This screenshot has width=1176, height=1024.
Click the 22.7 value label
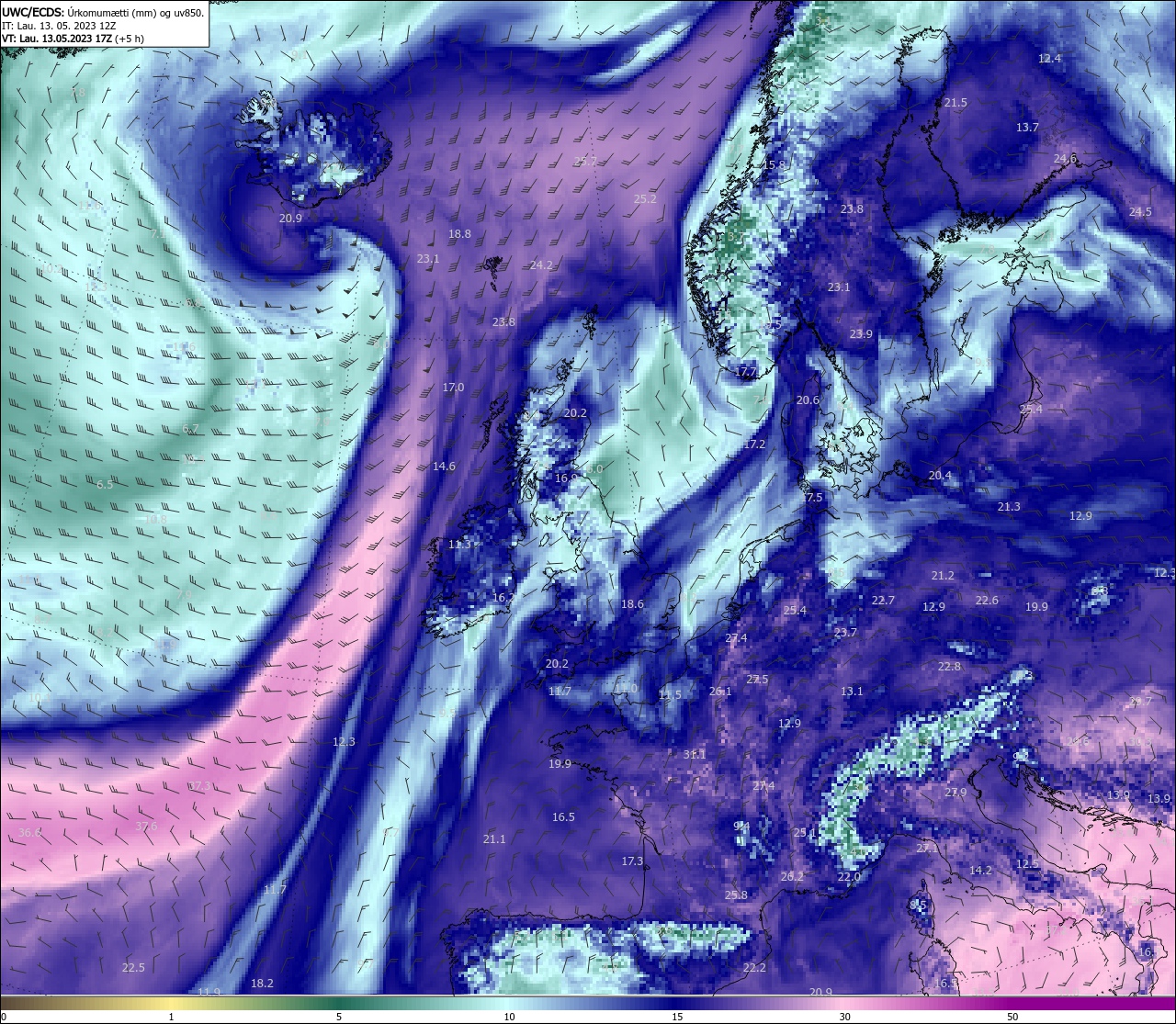tap(883, 600)
